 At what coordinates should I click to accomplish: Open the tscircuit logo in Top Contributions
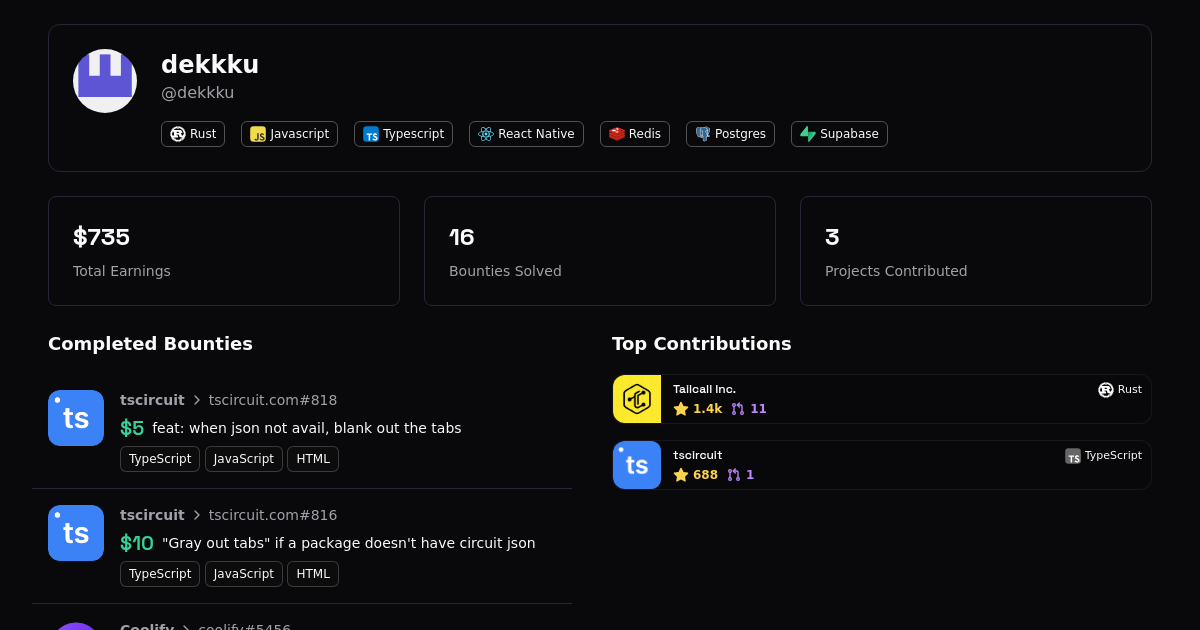[x=637, y=465]
